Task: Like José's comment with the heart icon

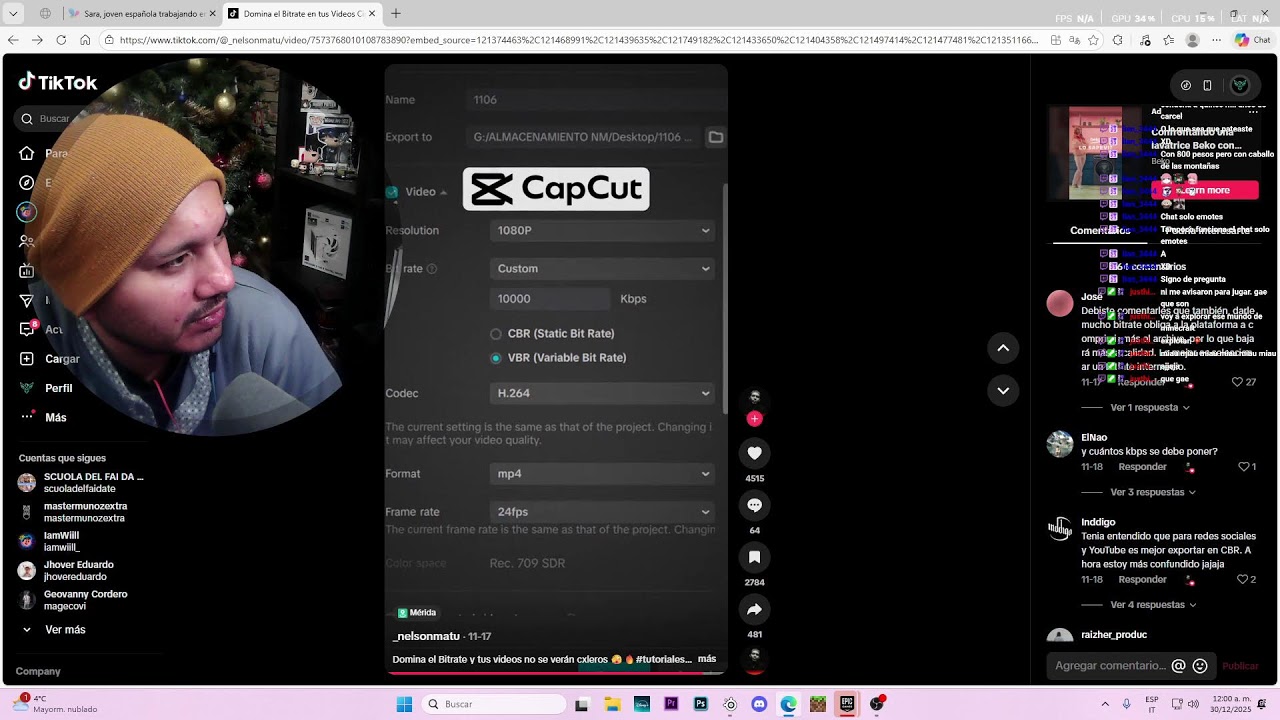Action: pyautogui.click(x=1237, y=382)
